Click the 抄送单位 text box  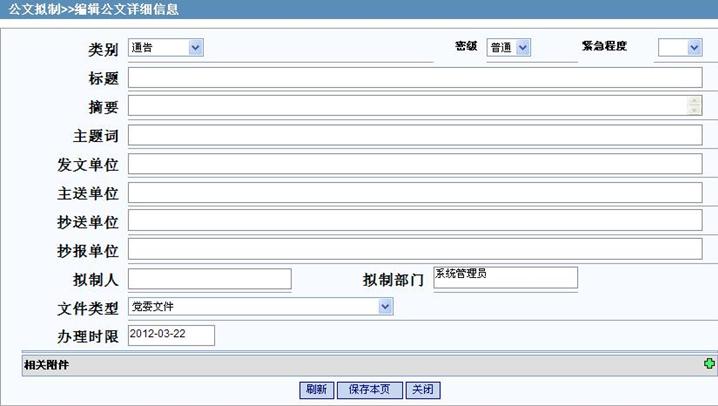[x=414, y=221]
